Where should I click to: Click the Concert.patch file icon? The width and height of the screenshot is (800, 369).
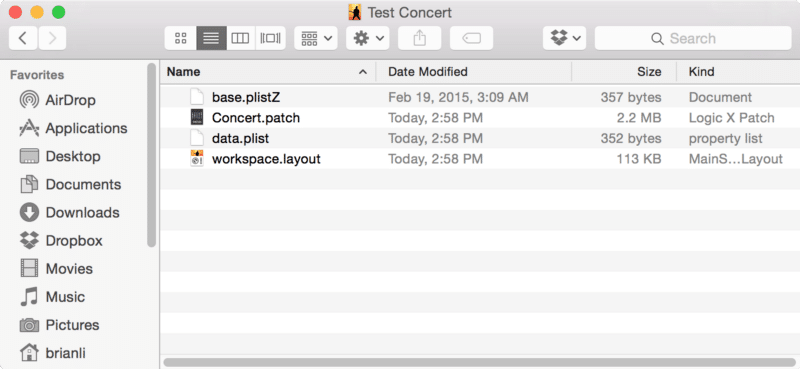(x=197, y=117)
